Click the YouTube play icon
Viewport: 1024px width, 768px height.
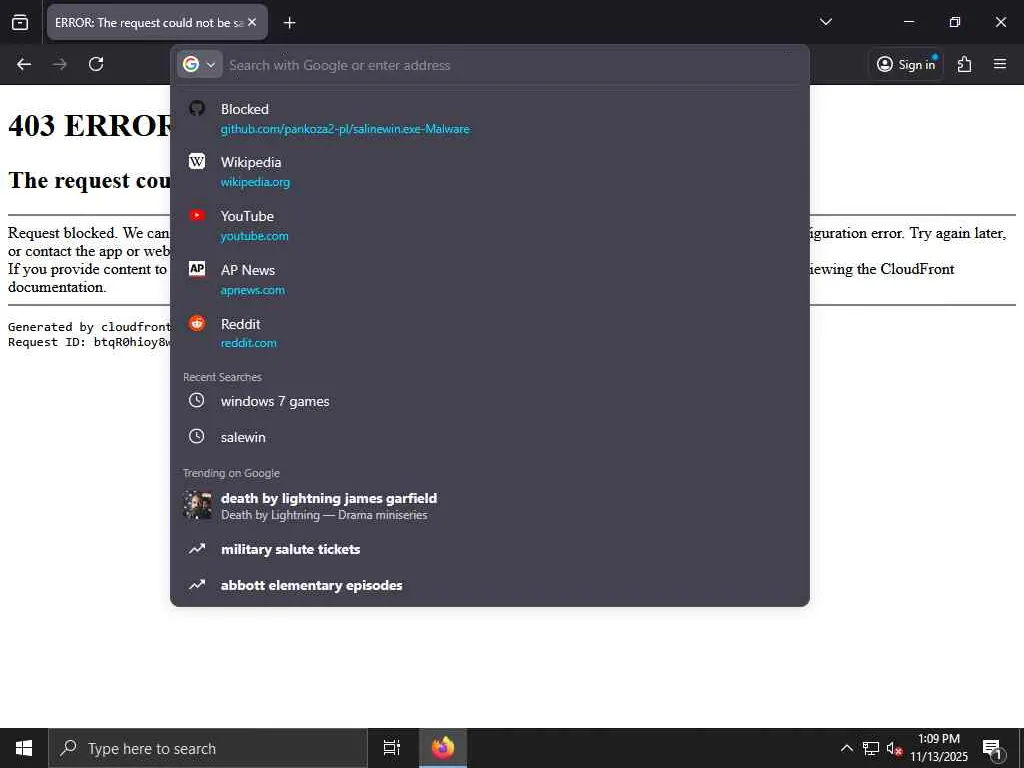[197, 215]
